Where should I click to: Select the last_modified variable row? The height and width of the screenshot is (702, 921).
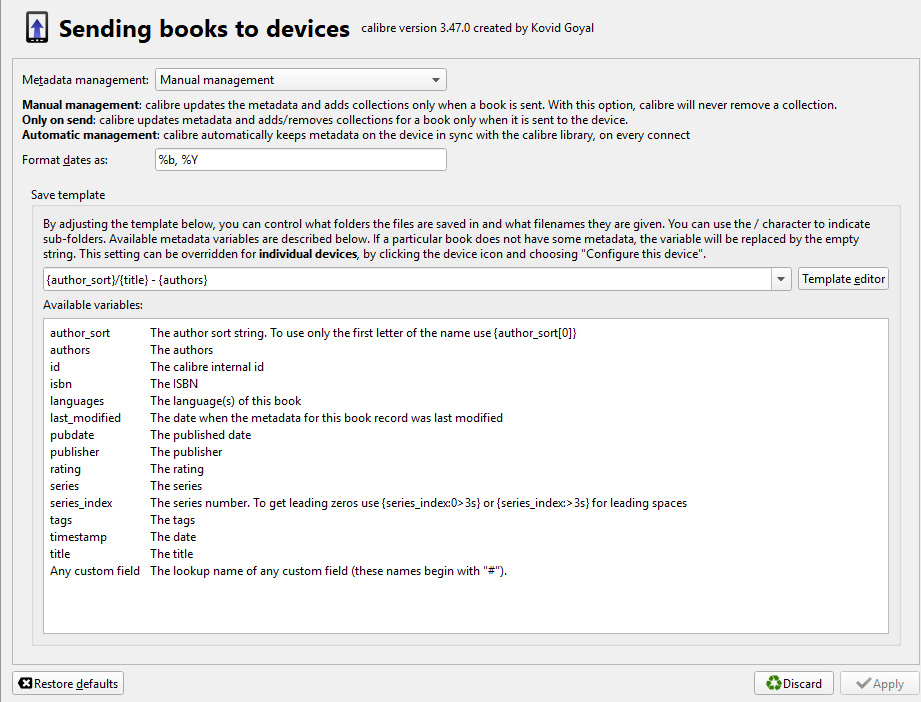(x=85, y=418)
